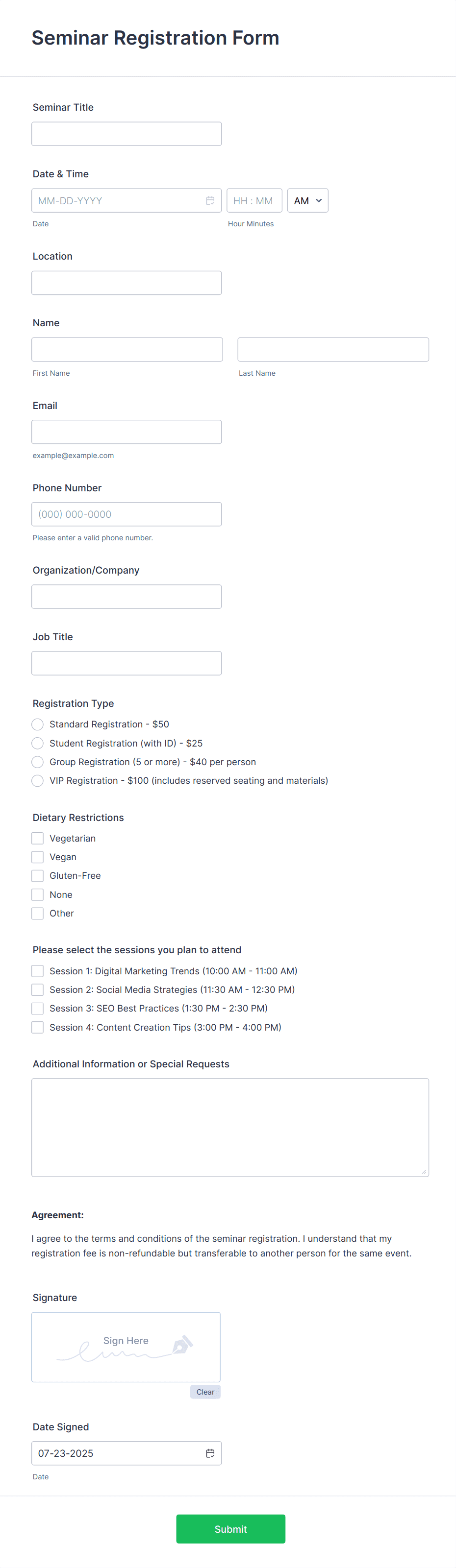
Task: Expand the hour selector HH:MM field
Action: (x=254, y=200)
